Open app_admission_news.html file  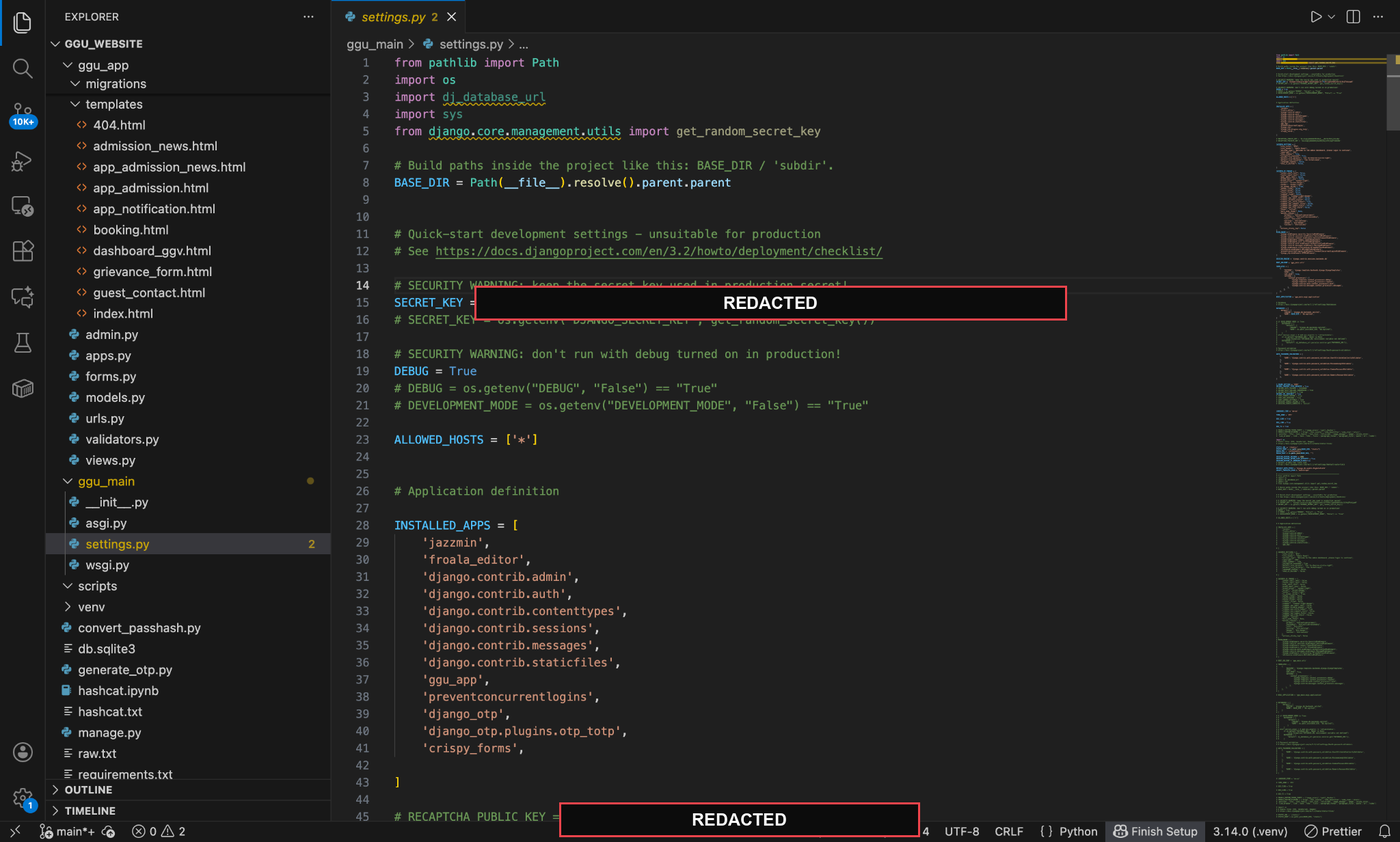(x=169, y=167)
